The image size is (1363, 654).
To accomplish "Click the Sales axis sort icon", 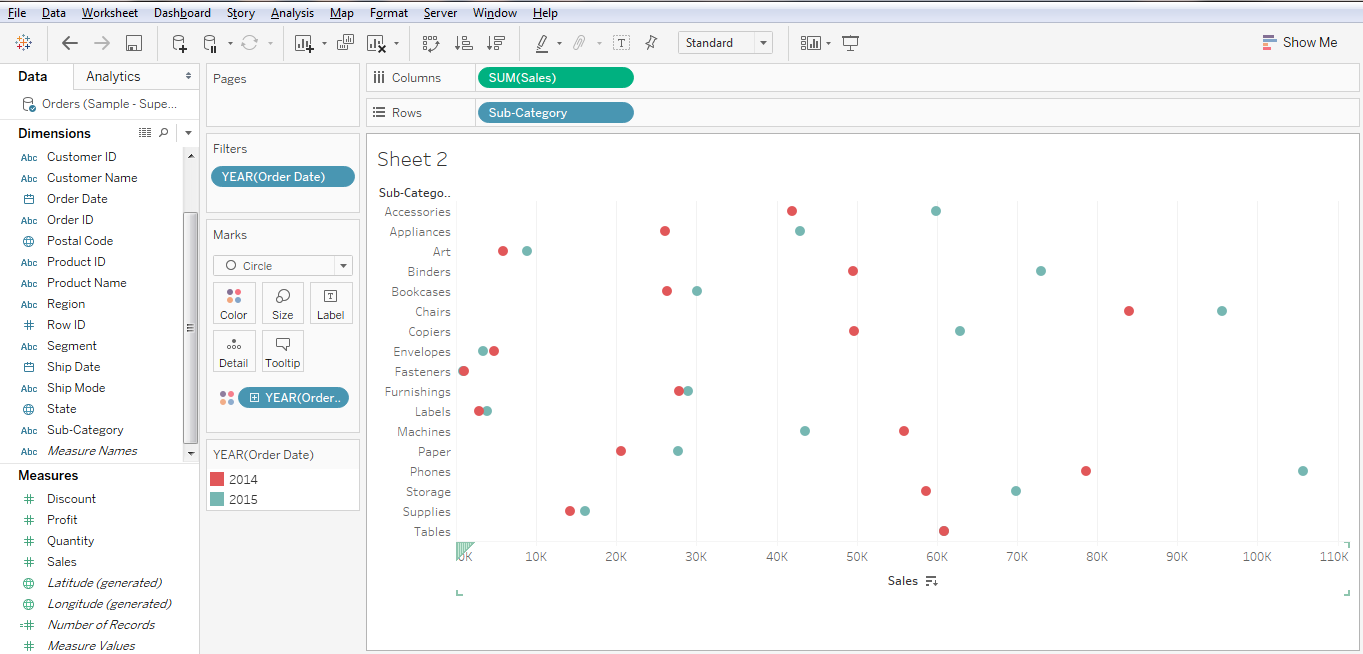I will click(x=931, y=581).
